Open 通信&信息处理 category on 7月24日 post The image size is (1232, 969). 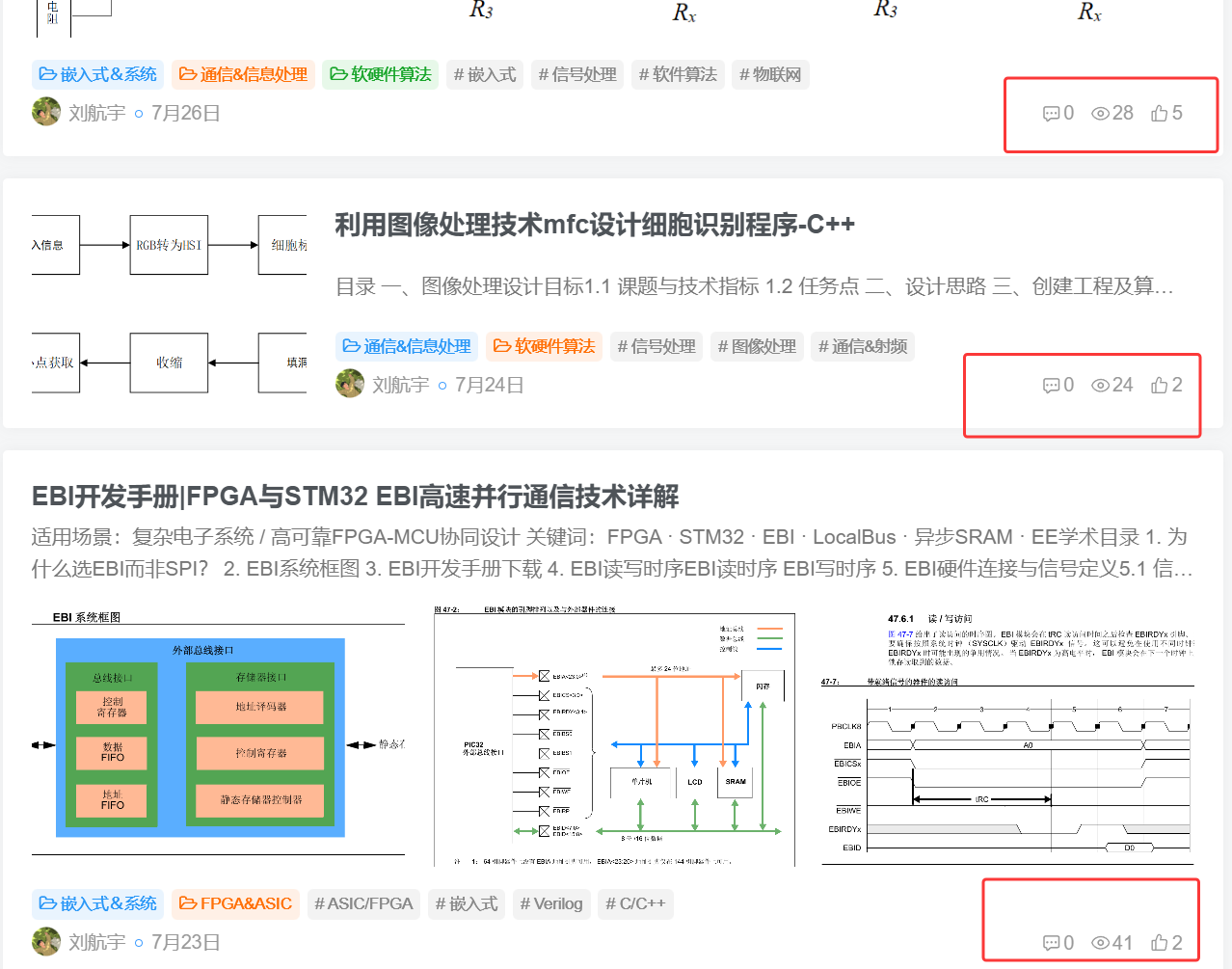coord(407,346)
